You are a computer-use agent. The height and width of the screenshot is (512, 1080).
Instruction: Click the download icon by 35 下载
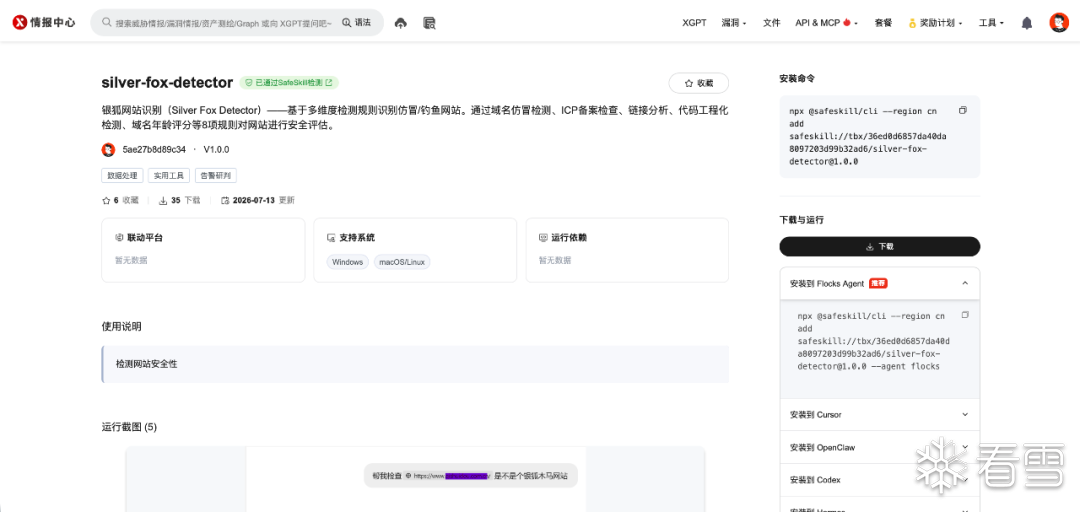(163, 201)
